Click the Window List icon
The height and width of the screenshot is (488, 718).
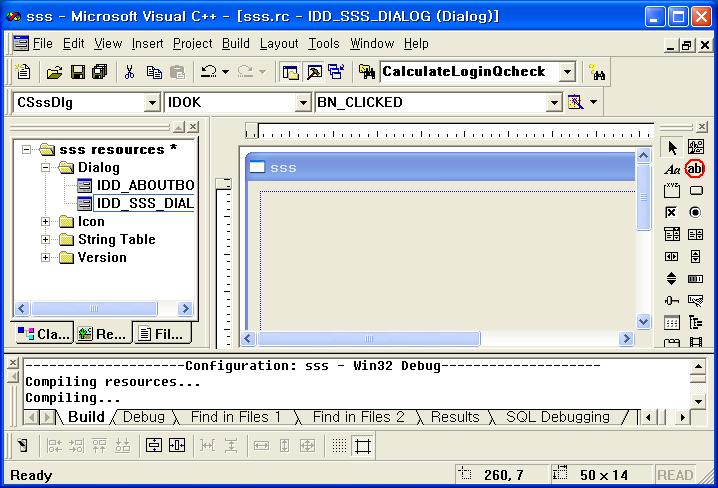tap(337, 72)
